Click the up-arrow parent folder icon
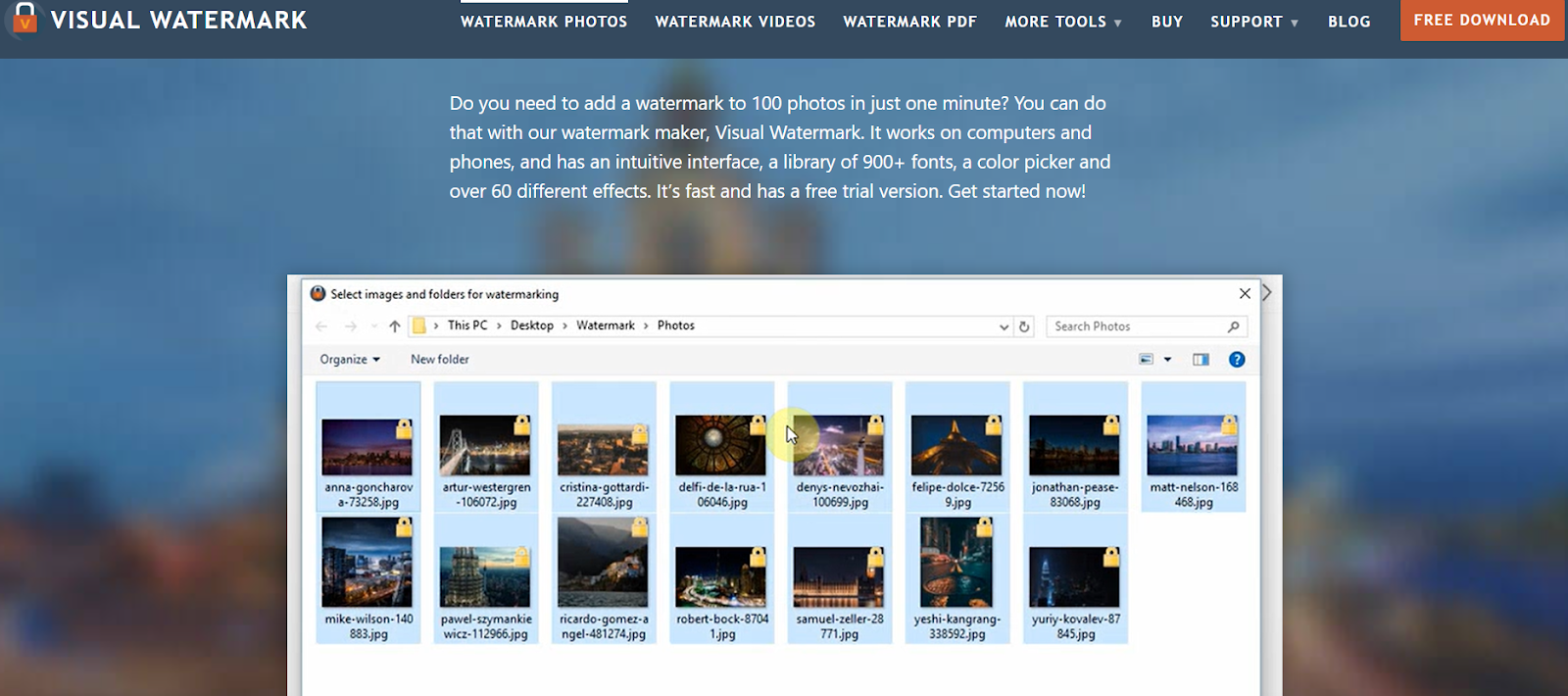Viewport: 1568px width, 696px height. 395,326
